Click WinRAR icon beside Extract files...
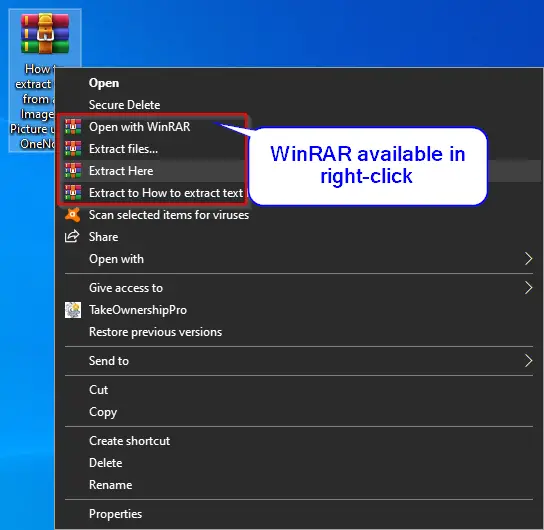Screen dimensions: 544x530 73,149
